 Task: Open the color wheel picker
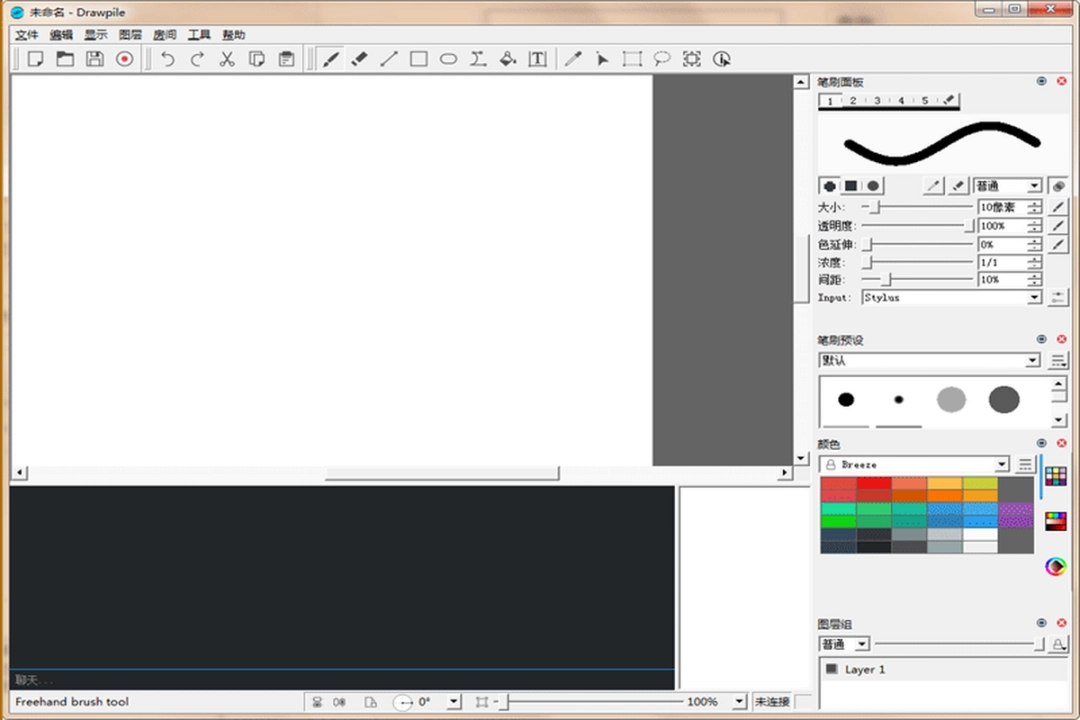tap(1055, 566)
